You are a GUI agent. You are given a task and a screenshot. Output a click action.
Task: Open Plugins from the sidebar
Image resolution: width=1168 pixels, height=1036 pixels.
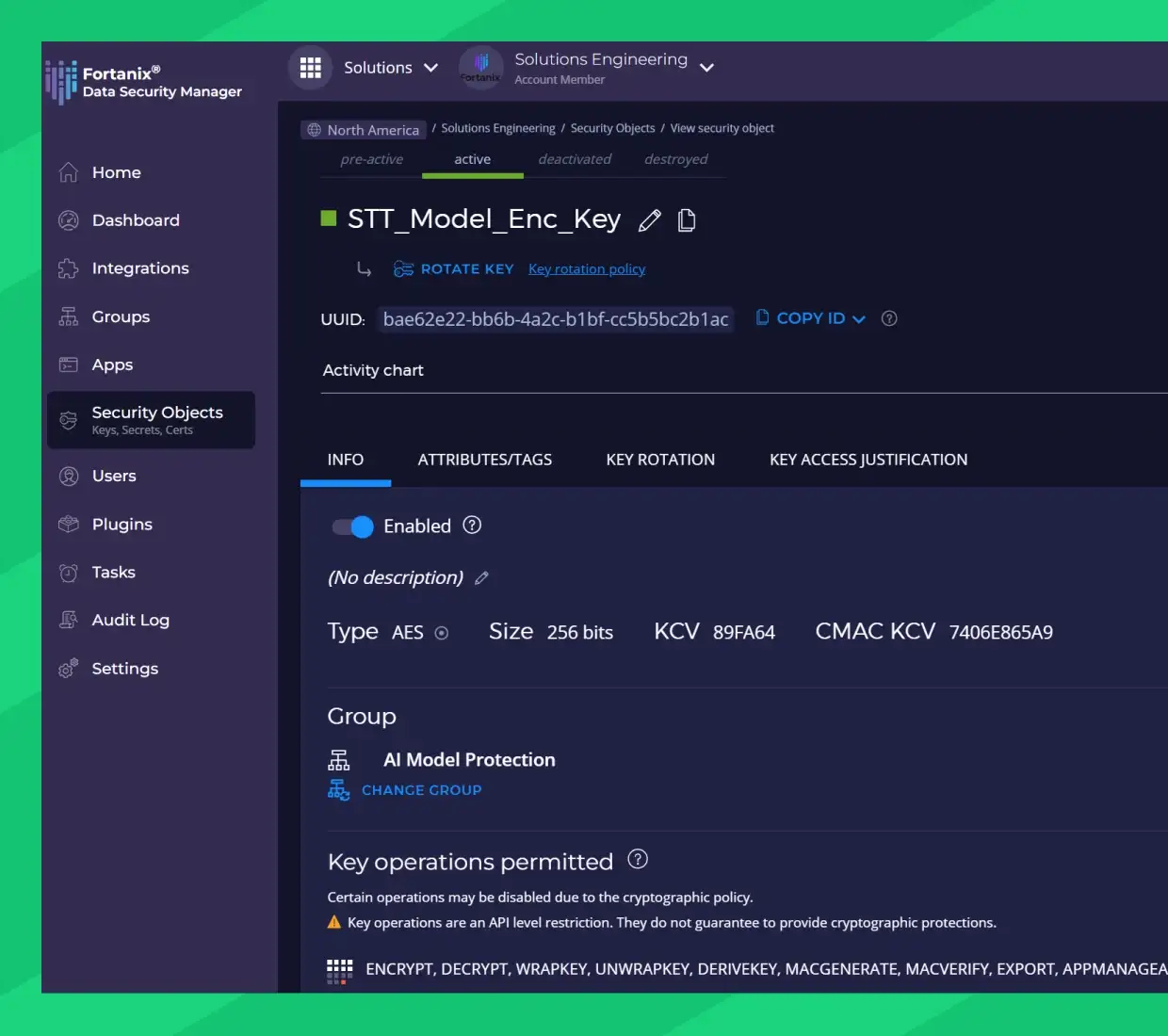pos(122,525)
